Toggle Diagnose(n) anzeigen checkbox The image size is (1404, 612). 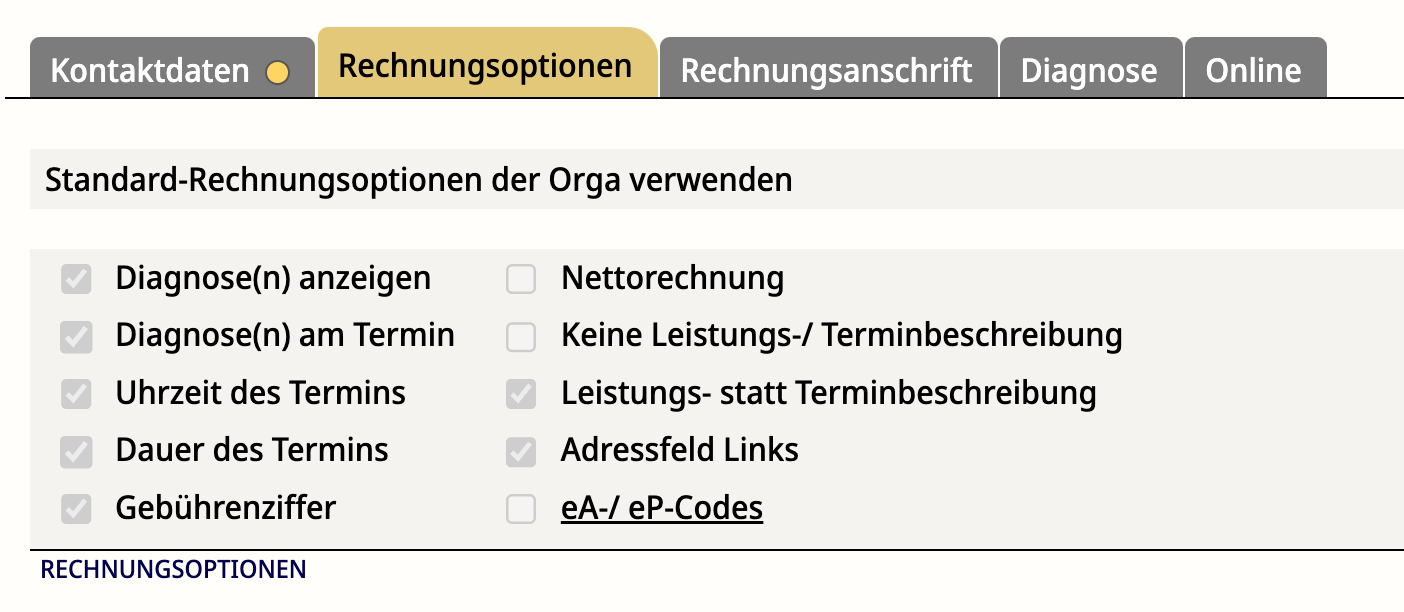click(76, 279)
